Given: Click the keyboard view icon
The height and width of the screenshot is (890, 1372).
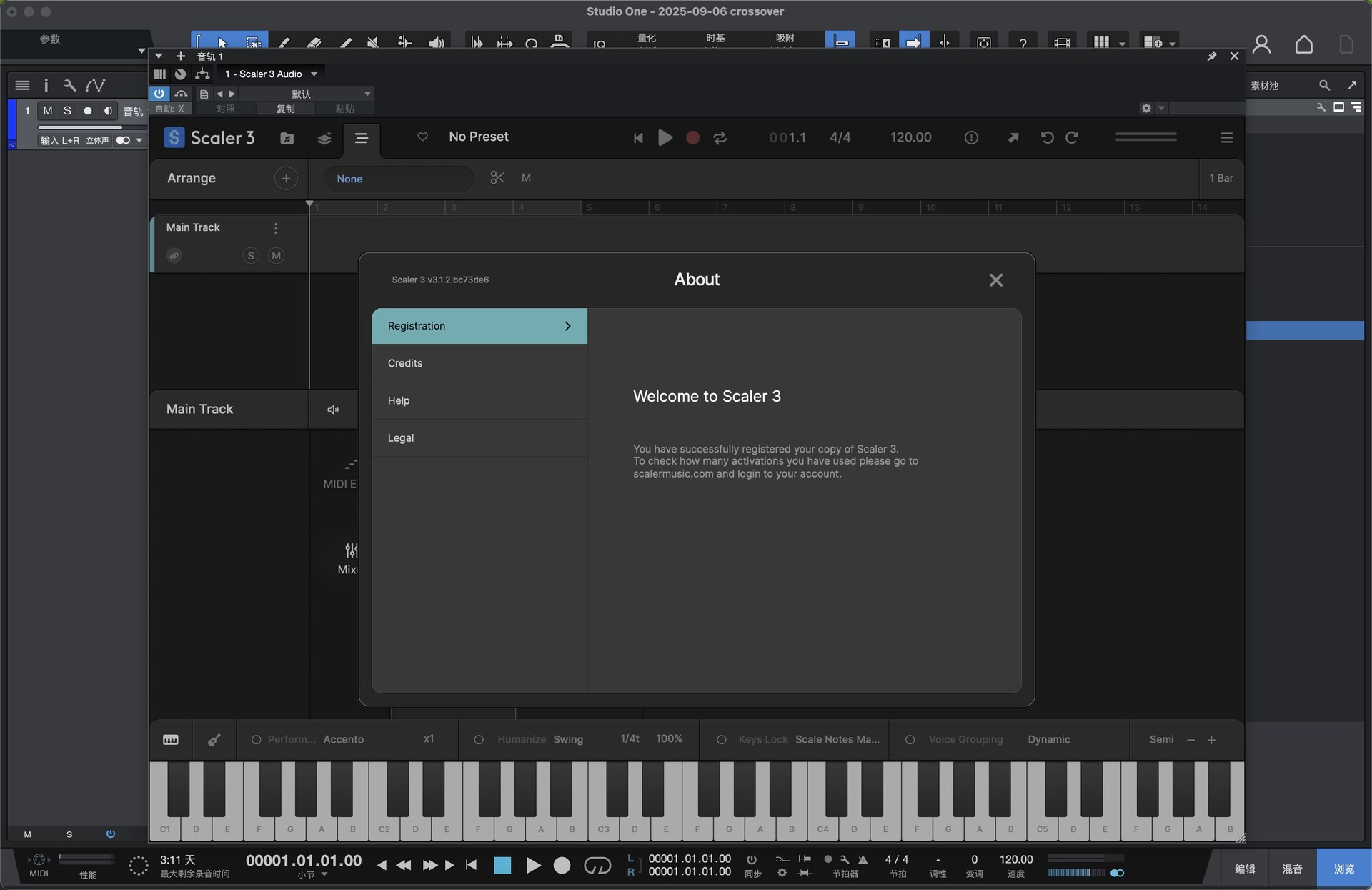Looking at the screenshot, I should (x=171, y=740).
